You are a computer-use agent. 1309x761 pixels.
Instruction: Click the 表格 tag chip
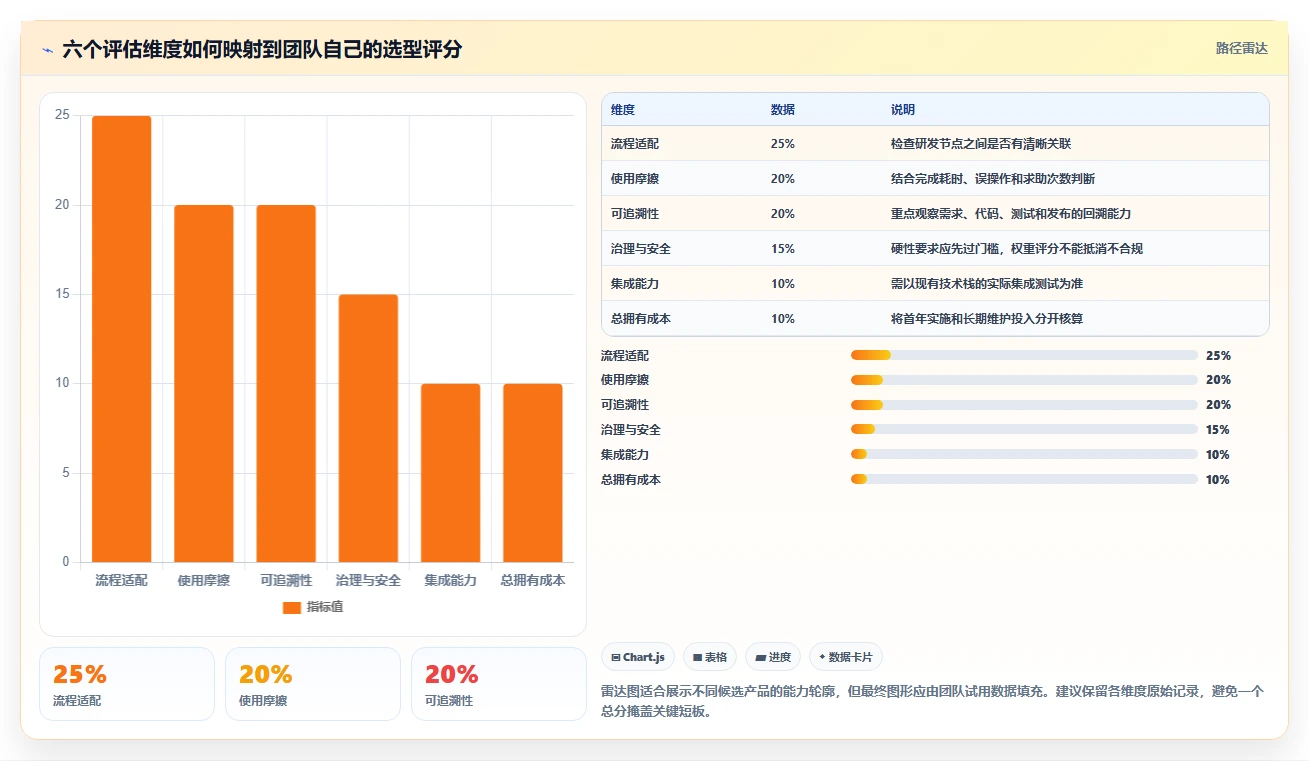[x=710, y=657]
